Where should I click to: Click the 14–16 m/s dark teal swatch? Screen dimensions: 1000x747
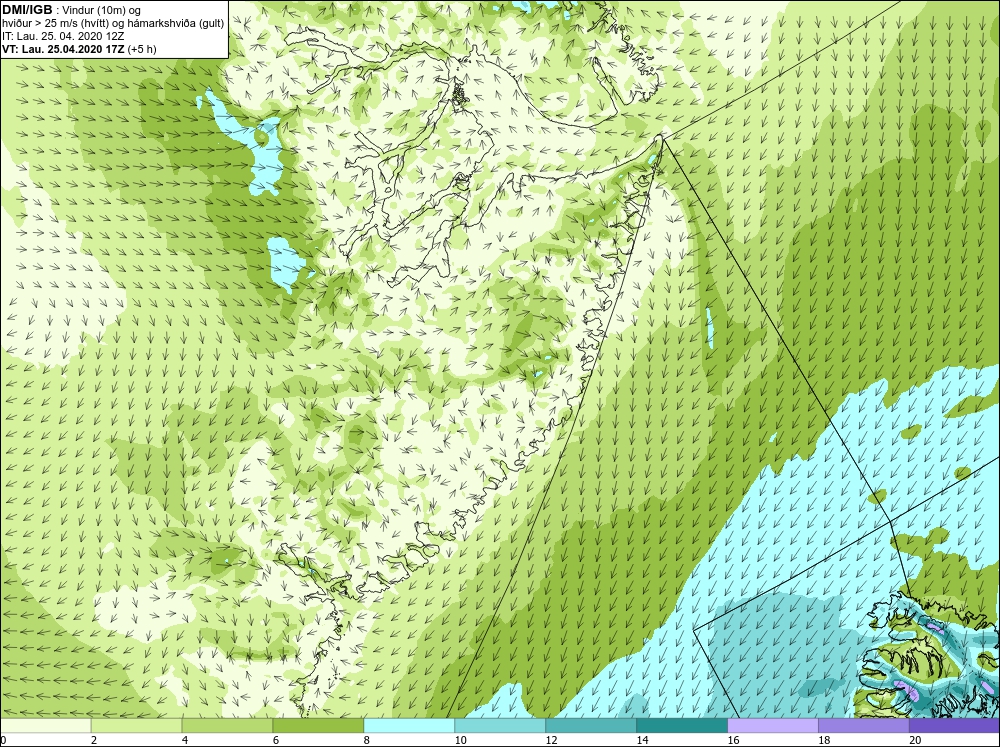tap(682, 726)
